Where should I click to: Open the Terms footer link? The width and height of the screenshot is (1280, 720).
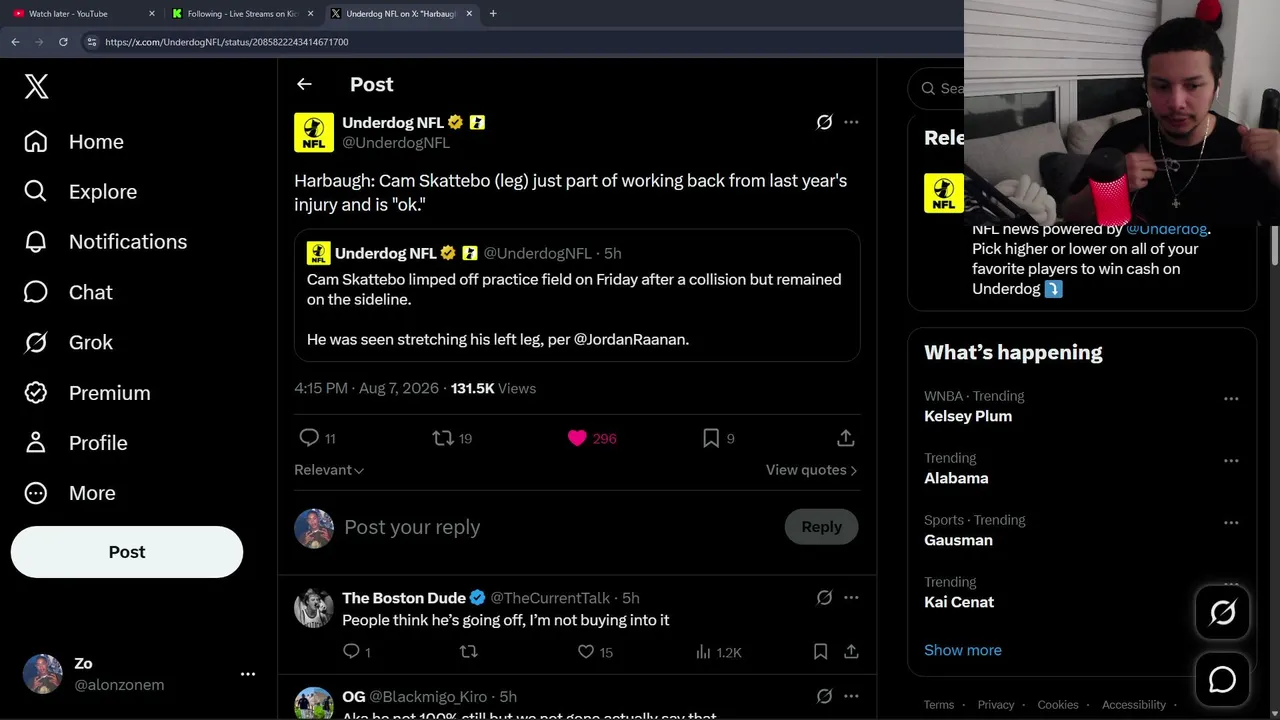[x=938, y=705]
